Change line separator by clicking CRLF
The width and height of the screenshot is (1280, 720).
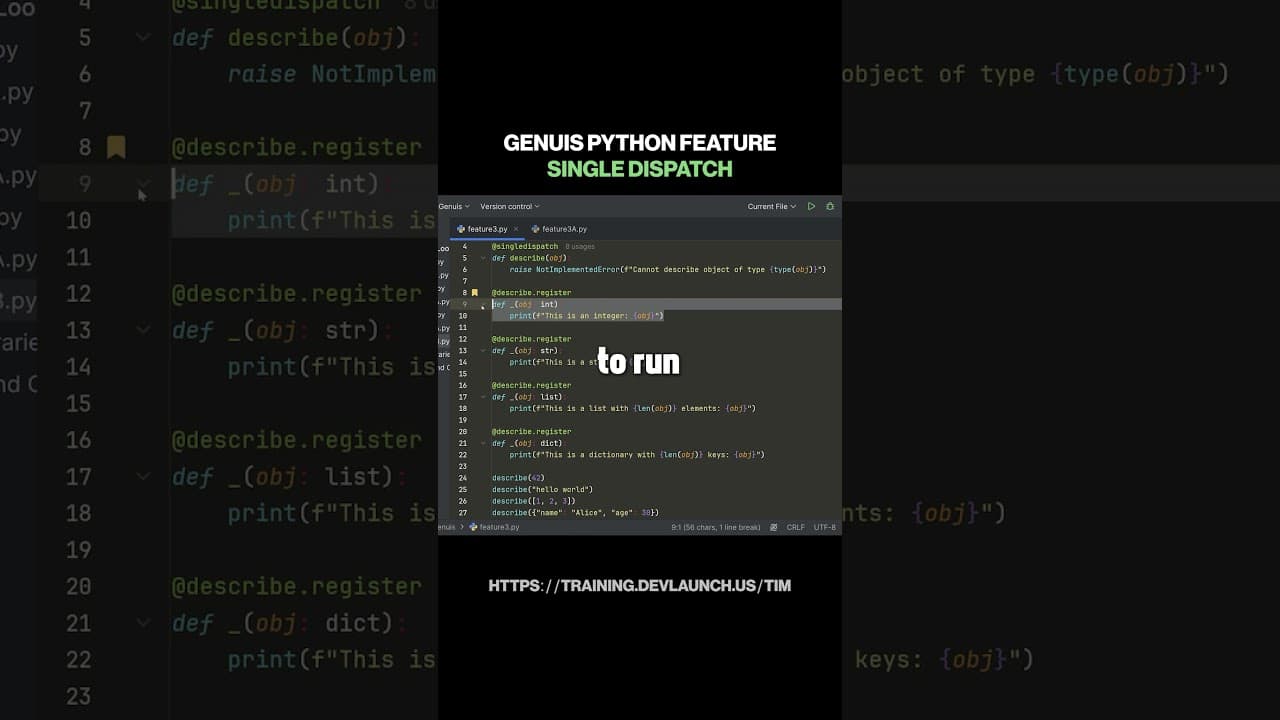pos(795,527)
